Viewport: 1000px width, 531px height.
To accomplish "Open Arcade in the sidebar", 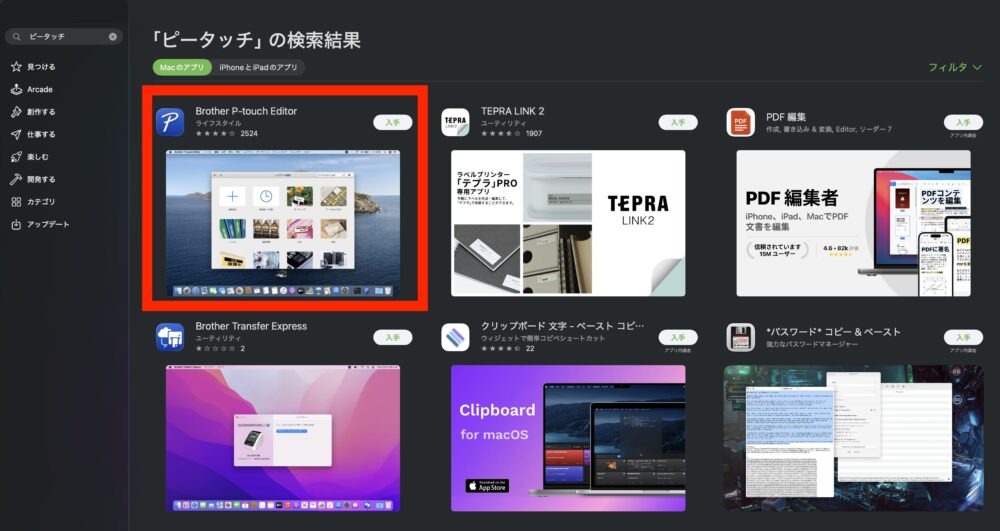I will pos(40,89).
